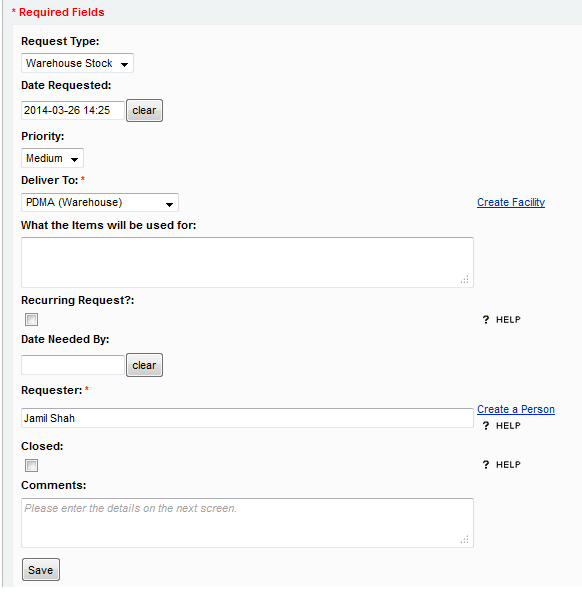Click the help question mark beside Closed checkbox
This screenshot has height=593, width=582.
[x=486, y=465]
